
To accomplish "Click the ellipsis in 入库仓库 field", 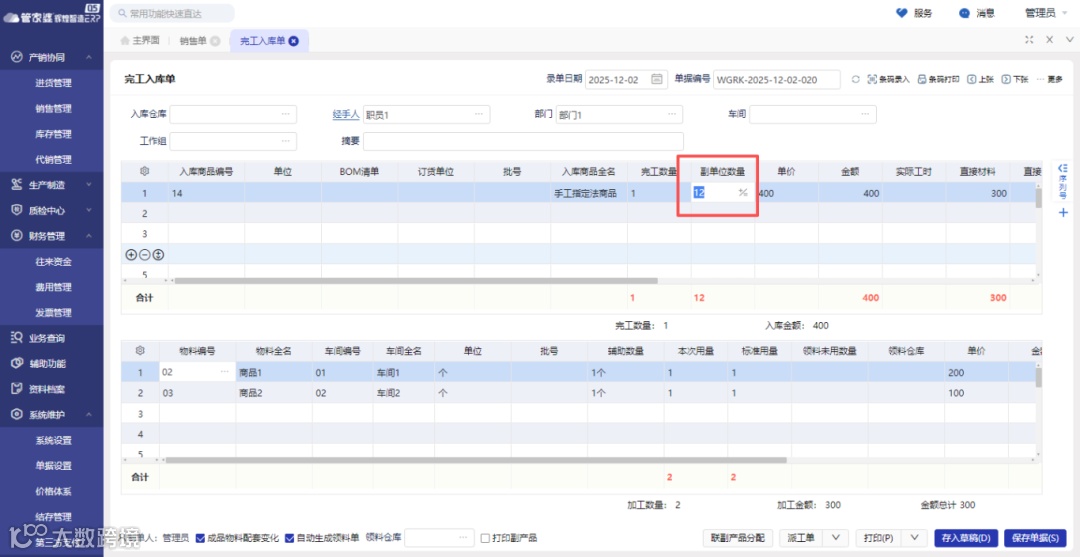I will pos(285,114).
